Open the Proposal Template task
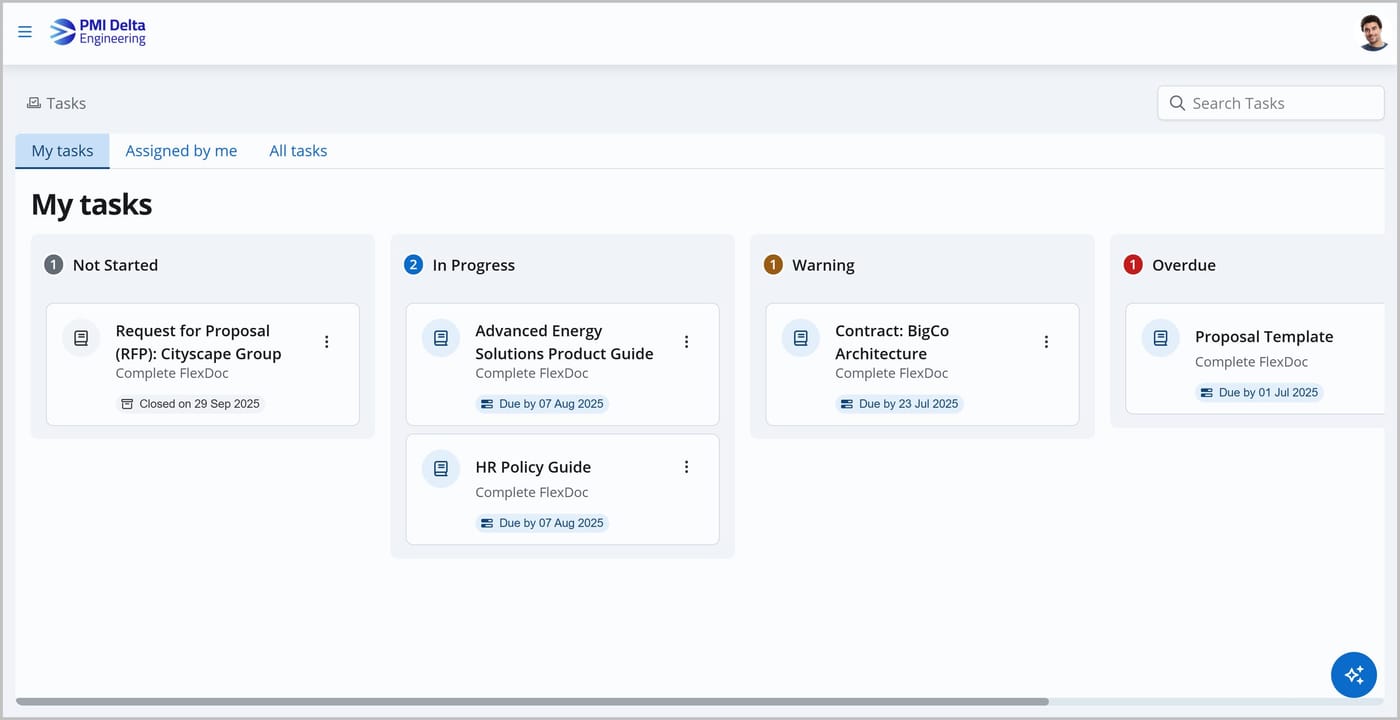The width and height of the screenshot is (1400, 720). pos(1264,337)
